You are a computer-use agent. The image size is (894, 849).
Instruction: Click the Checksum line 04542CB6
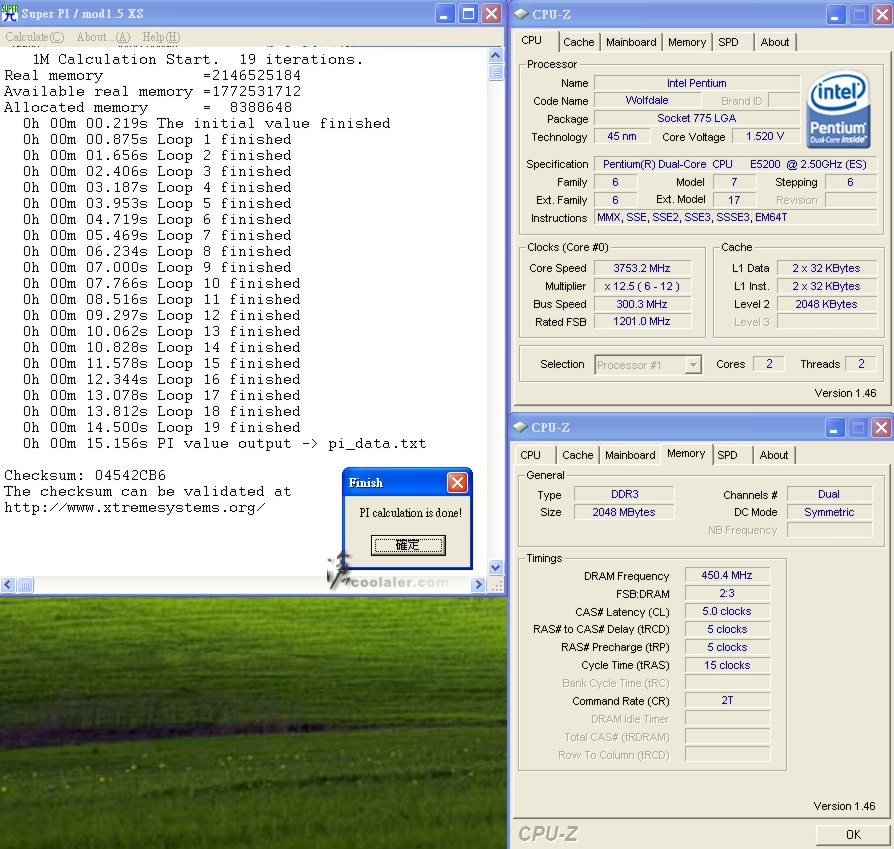85,476
